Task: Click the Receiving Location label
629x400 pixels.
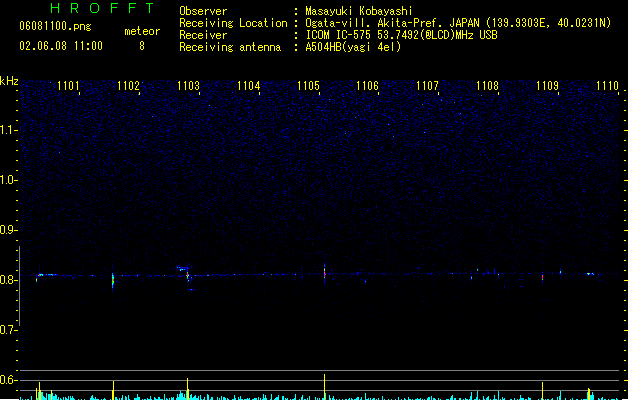Action: 233,23
